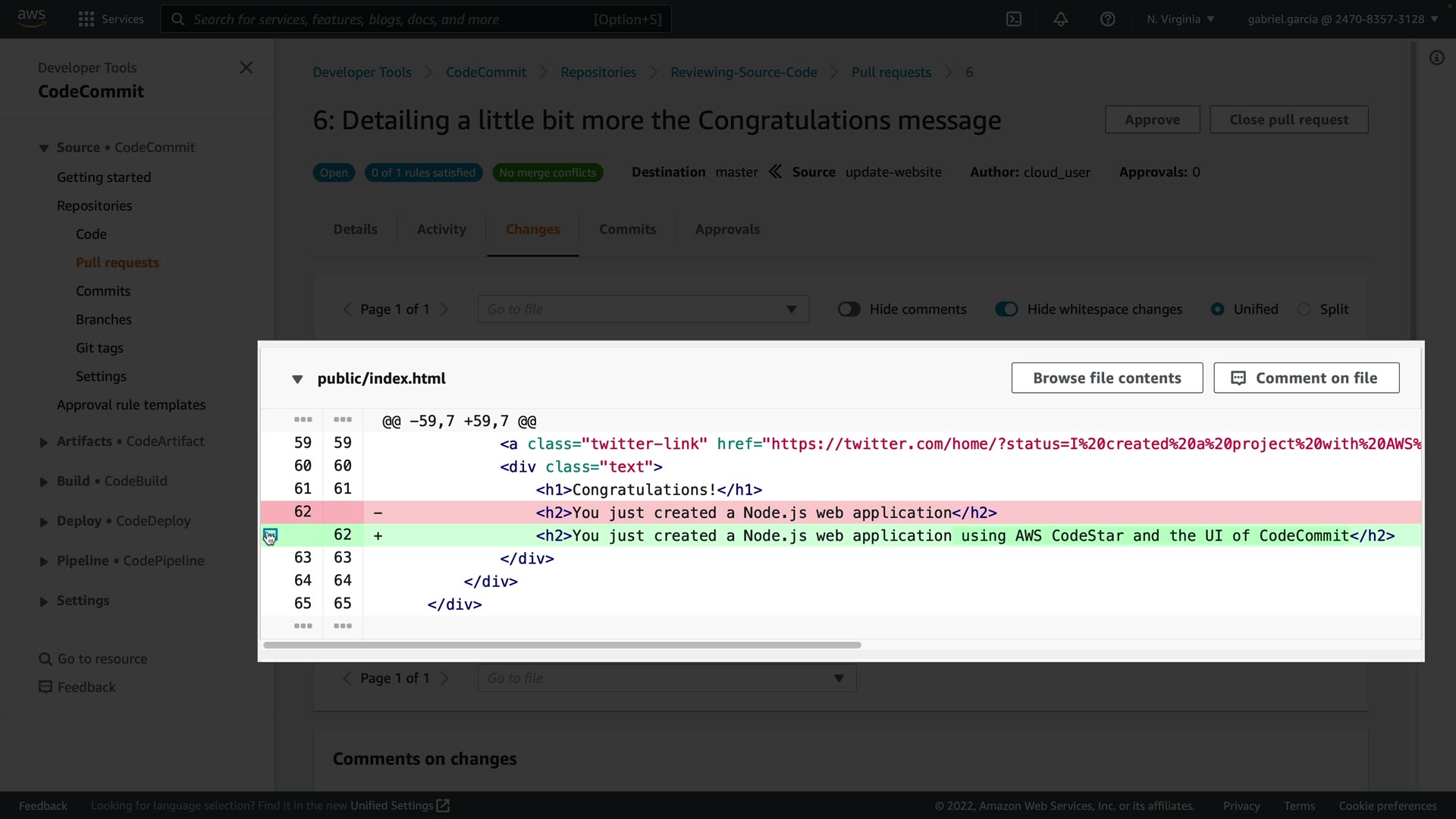Click the diff horizontal scrollbar

point(562,645)
